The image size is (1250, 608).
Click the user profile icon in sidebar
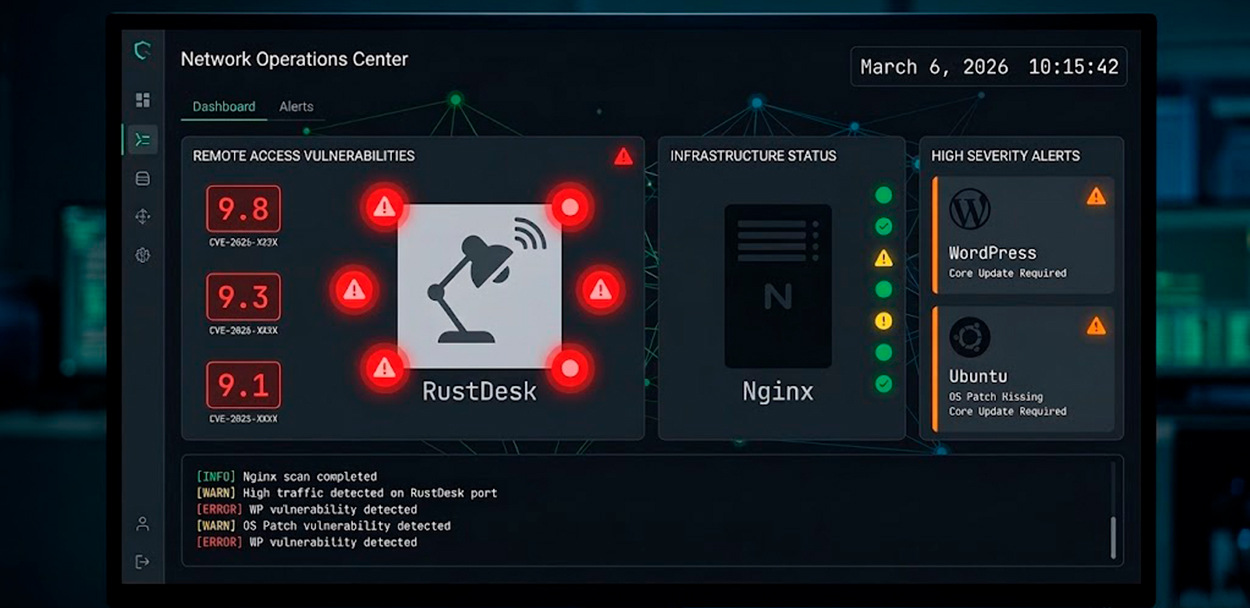(x=142, y=524)
